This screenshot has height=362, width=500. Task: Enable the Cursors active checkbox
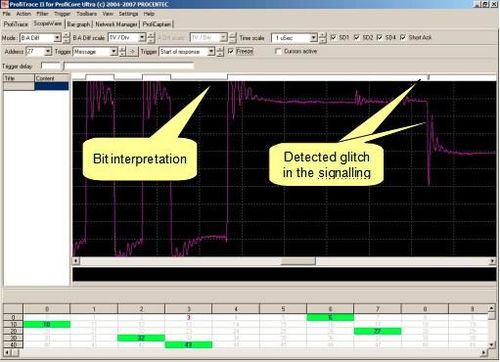pyautogui.click(x=278, y=51)
